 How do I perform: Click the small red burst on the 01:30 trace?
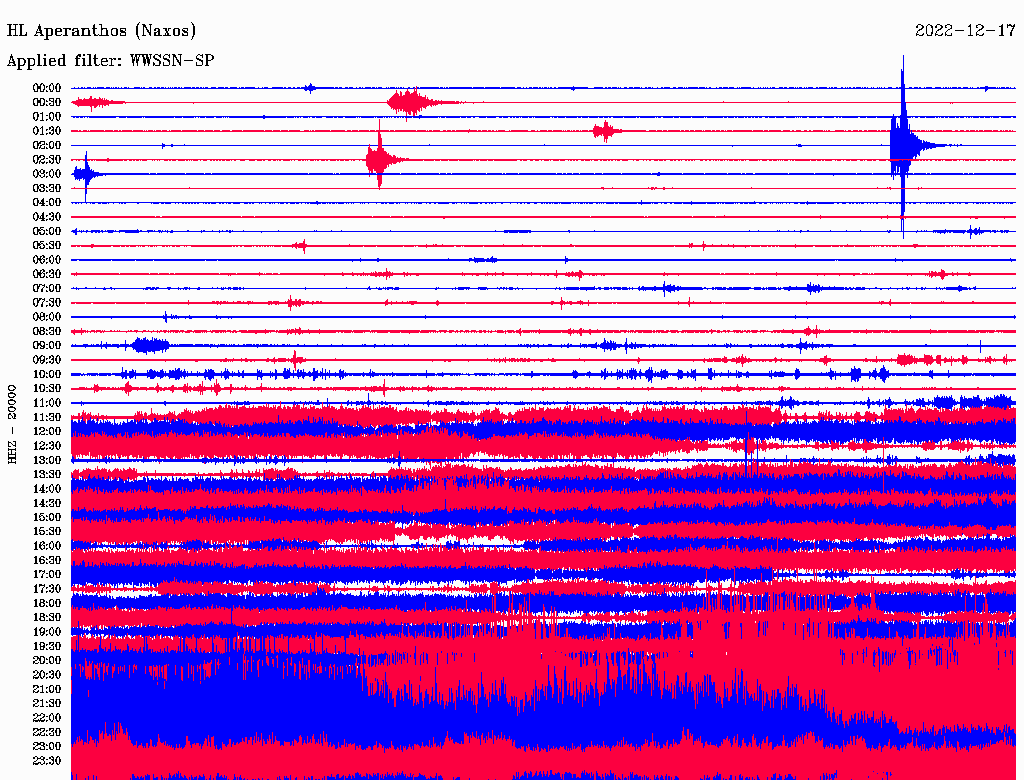pyautogui.click(x=604, y=131)
